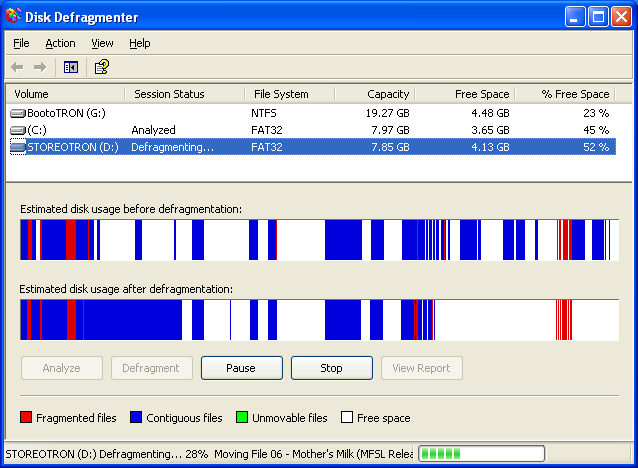Click the defragmentation progress bar in status bar
638x468 pixels.
(x=481, y=454)
